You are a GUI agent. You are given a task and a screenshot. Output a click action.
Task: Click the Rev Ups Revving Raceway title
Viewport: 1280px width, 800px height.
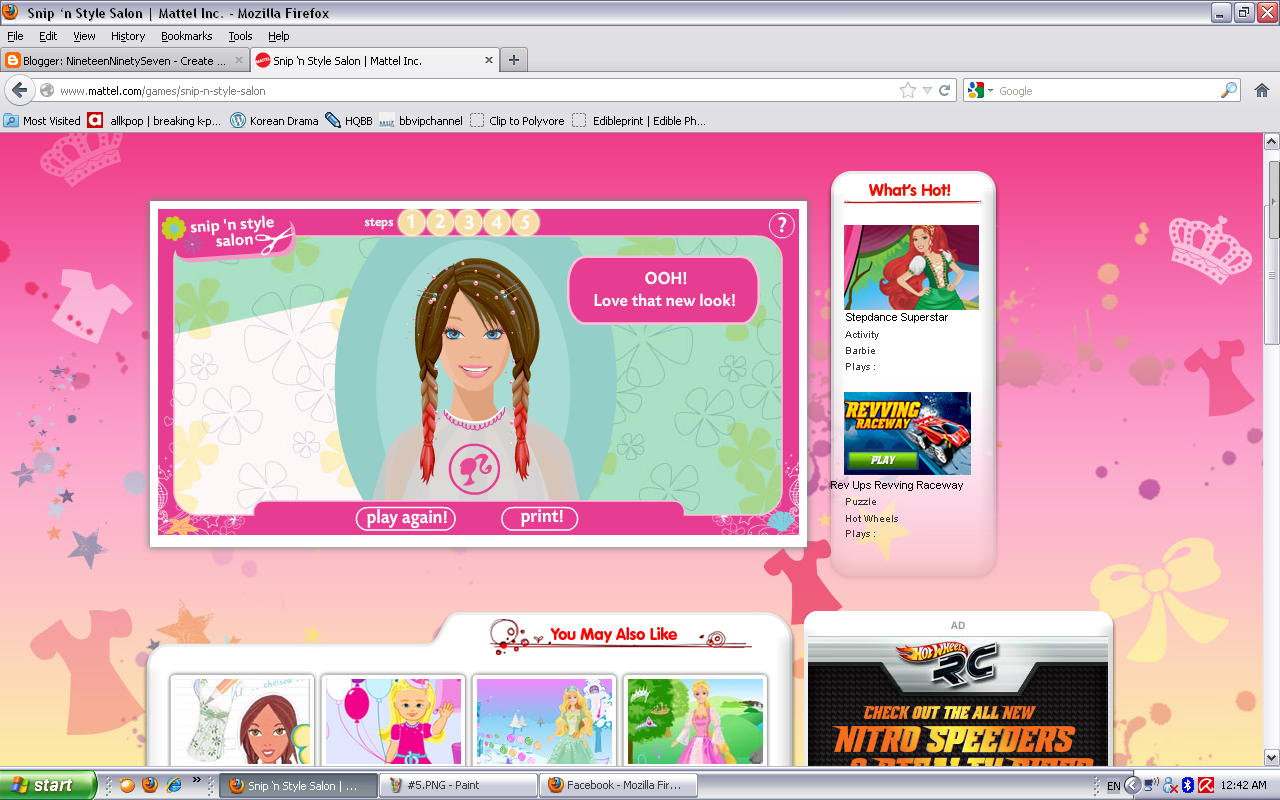[897, 485]
